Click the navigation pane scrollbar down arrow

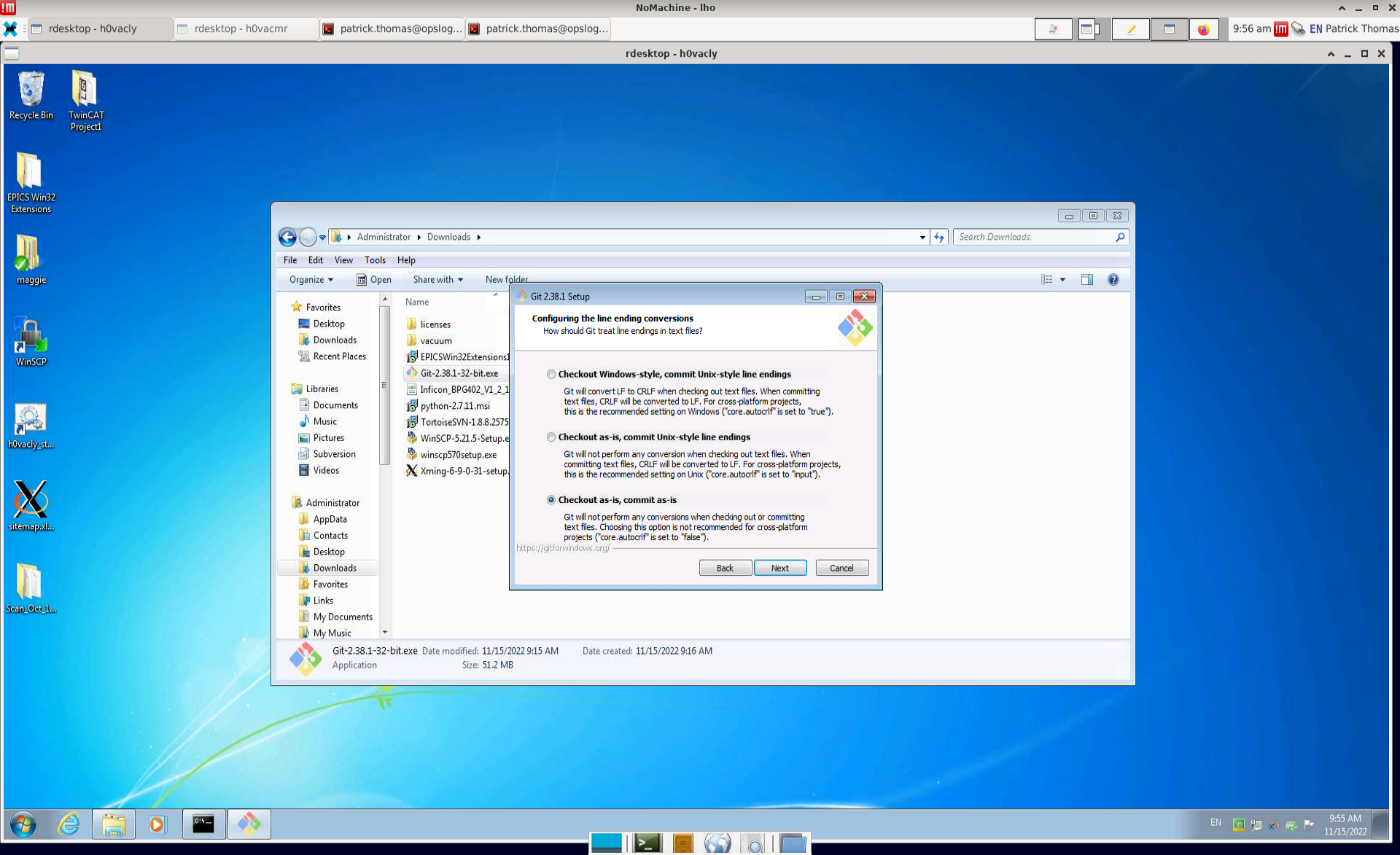pyautogui.click(x=385, y=632)
